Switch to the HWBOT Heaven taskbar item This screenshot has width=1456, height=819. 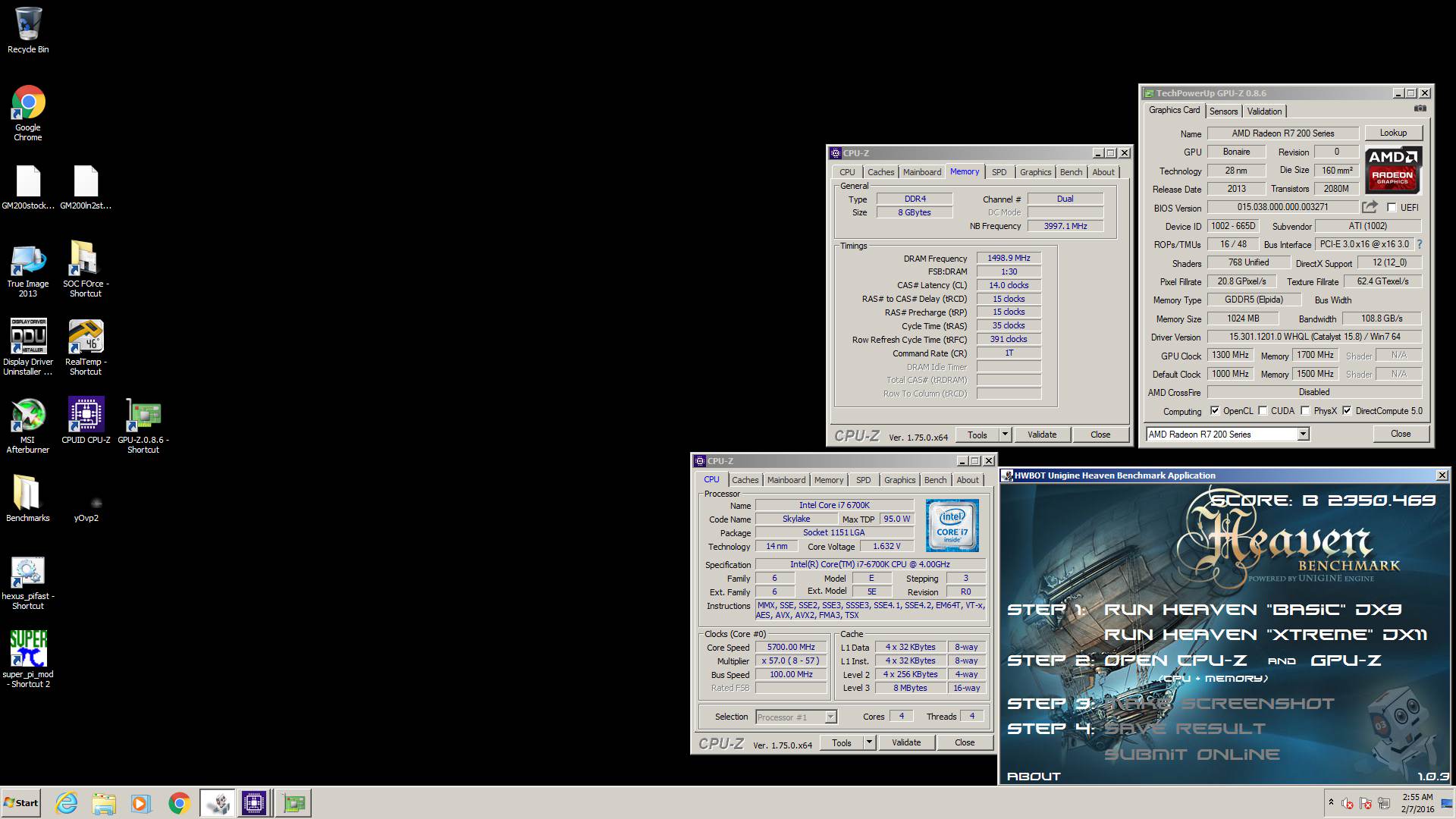(218, 803)
